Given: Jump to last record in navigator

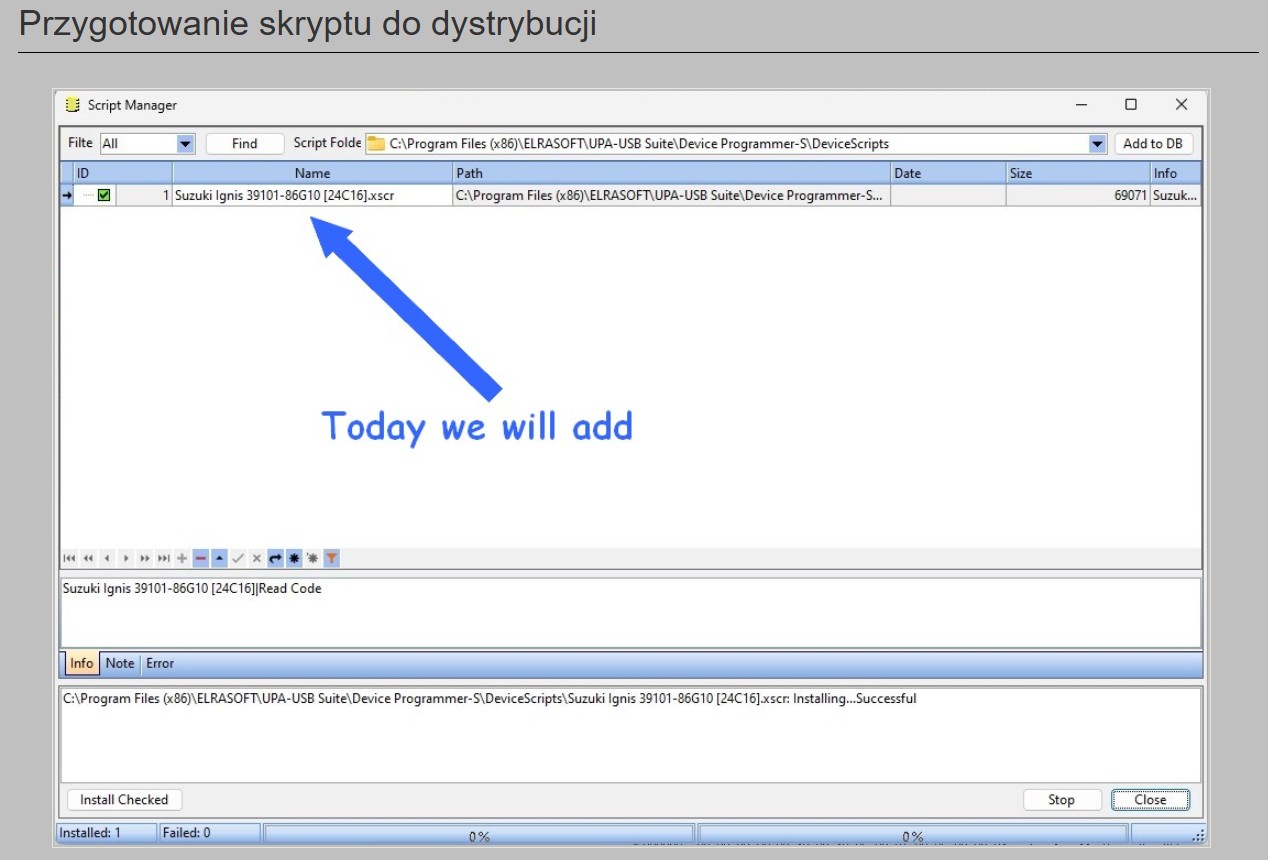Looking at the screenshot, I should 163,558.
